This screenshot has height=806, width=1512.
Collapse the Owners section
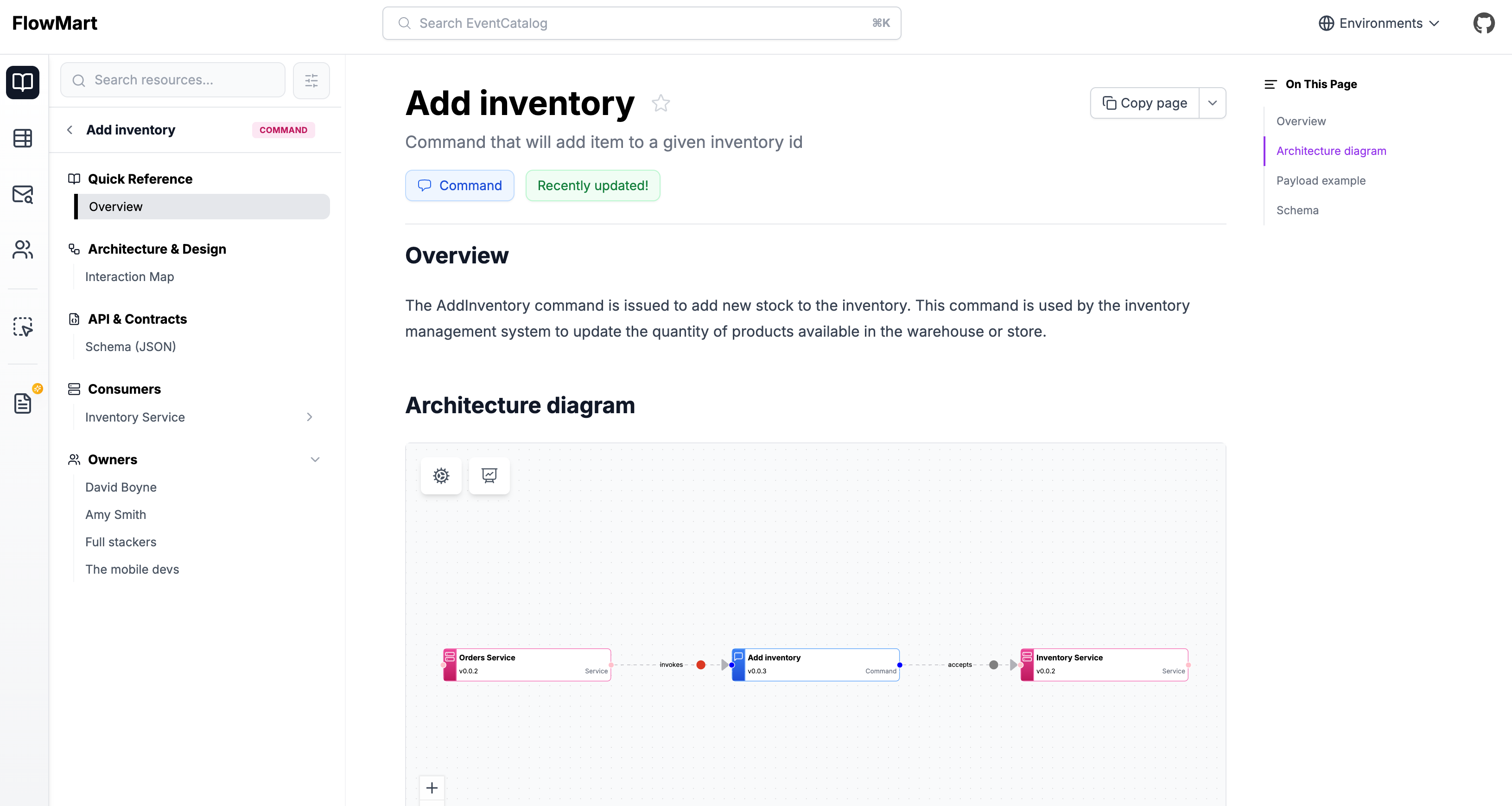pyautogui.click(x=315, y=460)
